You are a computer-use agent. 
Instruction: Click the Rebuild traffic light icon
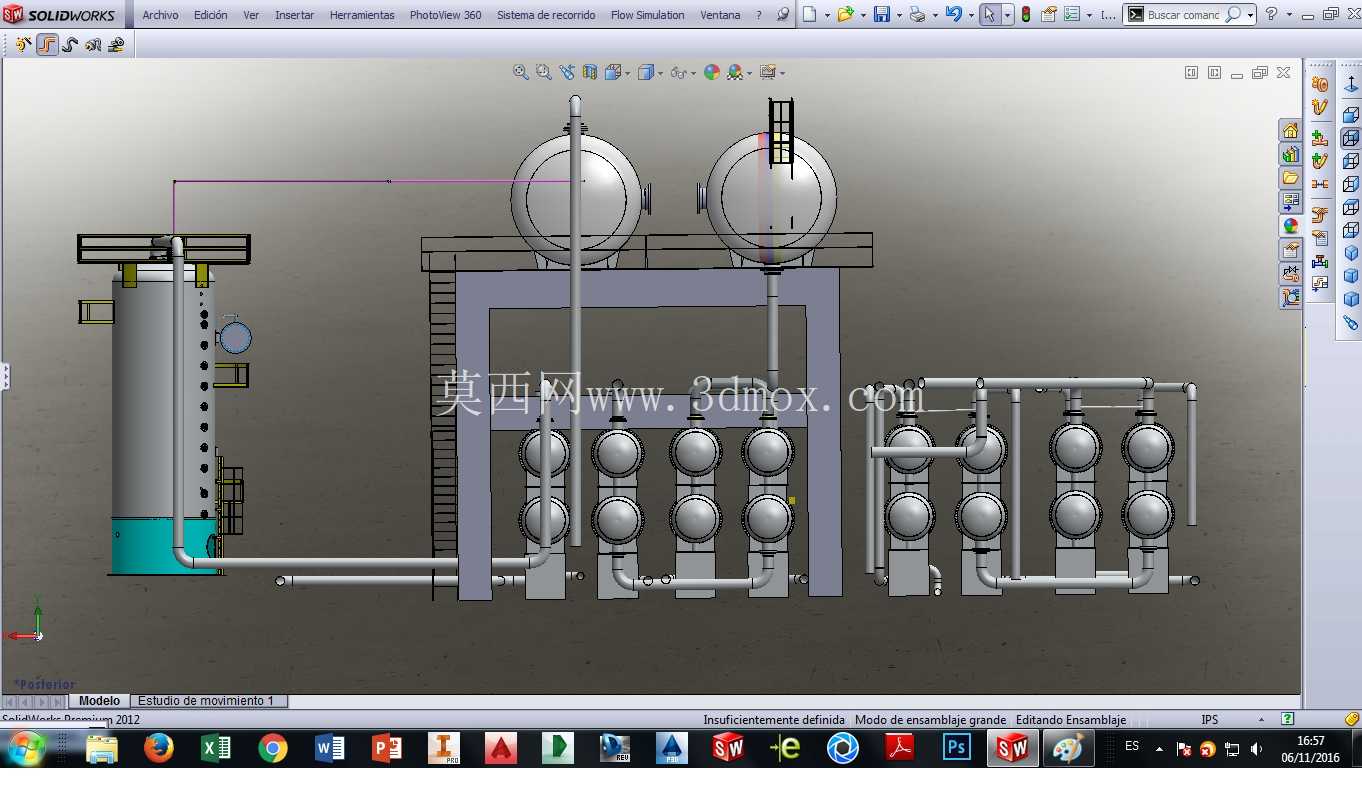[x=1026, y=15]
